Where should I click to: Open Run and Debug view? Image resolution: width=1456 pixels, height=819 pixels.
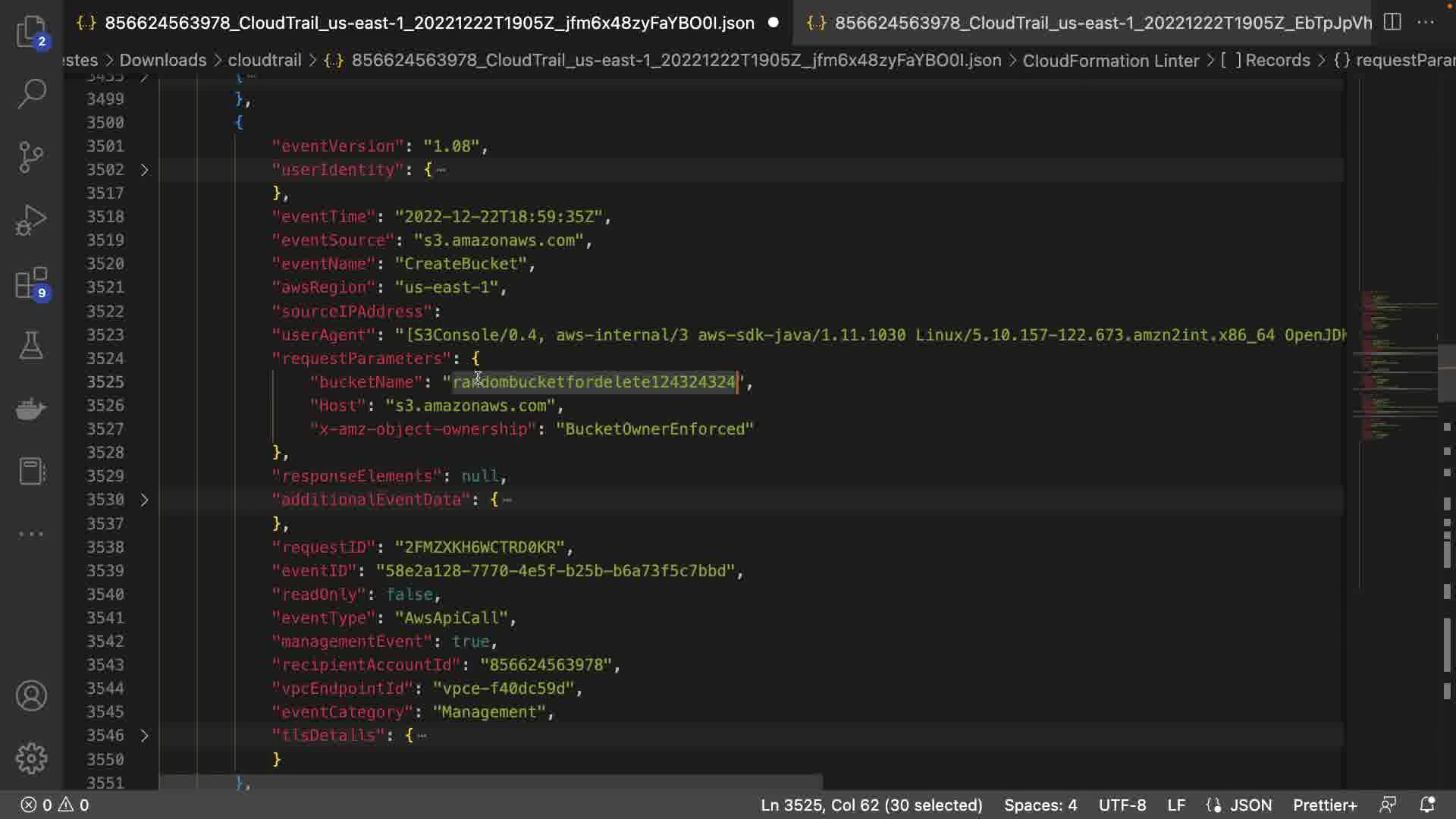pyautogui.click(x=31, y=220)
